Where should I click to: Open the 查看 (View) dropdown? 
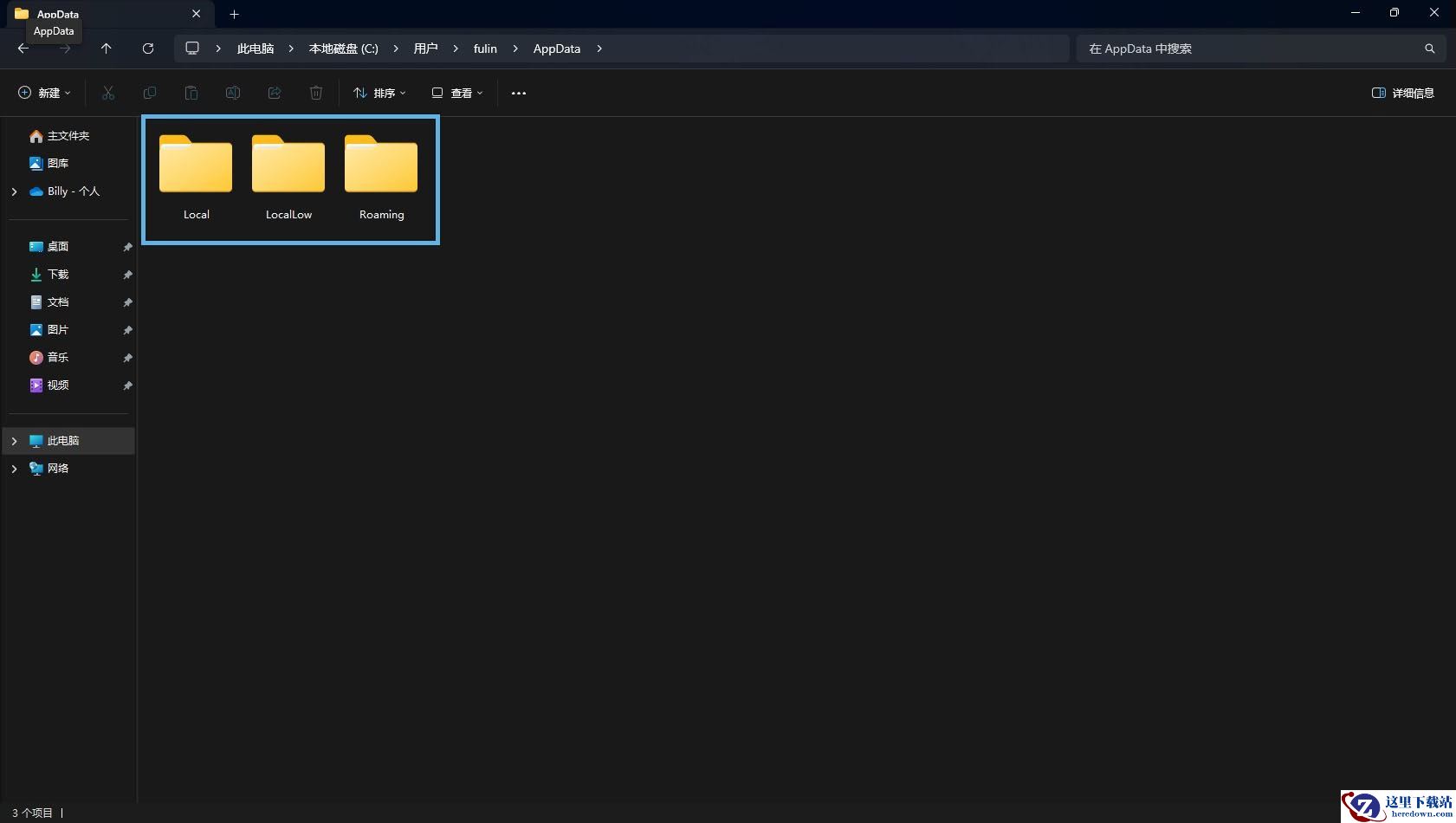[x=457, y=93]
